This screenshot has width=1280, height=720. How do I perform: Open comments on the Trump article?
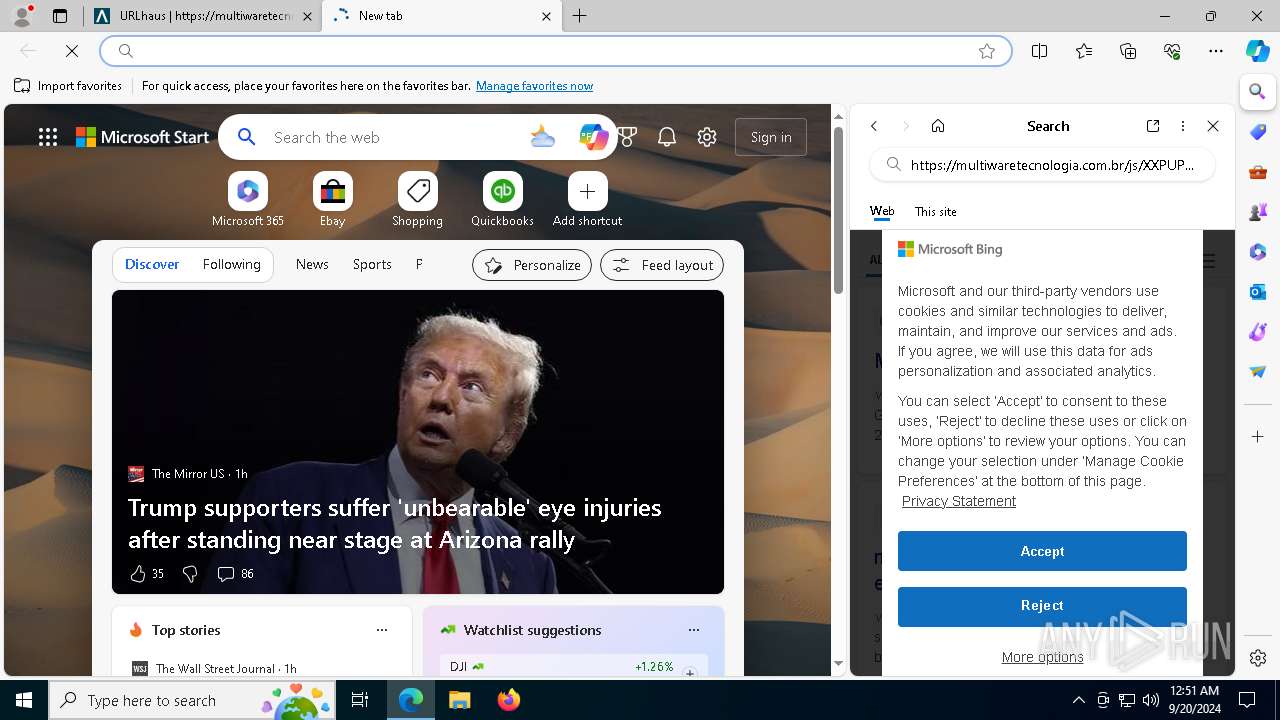tap(235, 574)
